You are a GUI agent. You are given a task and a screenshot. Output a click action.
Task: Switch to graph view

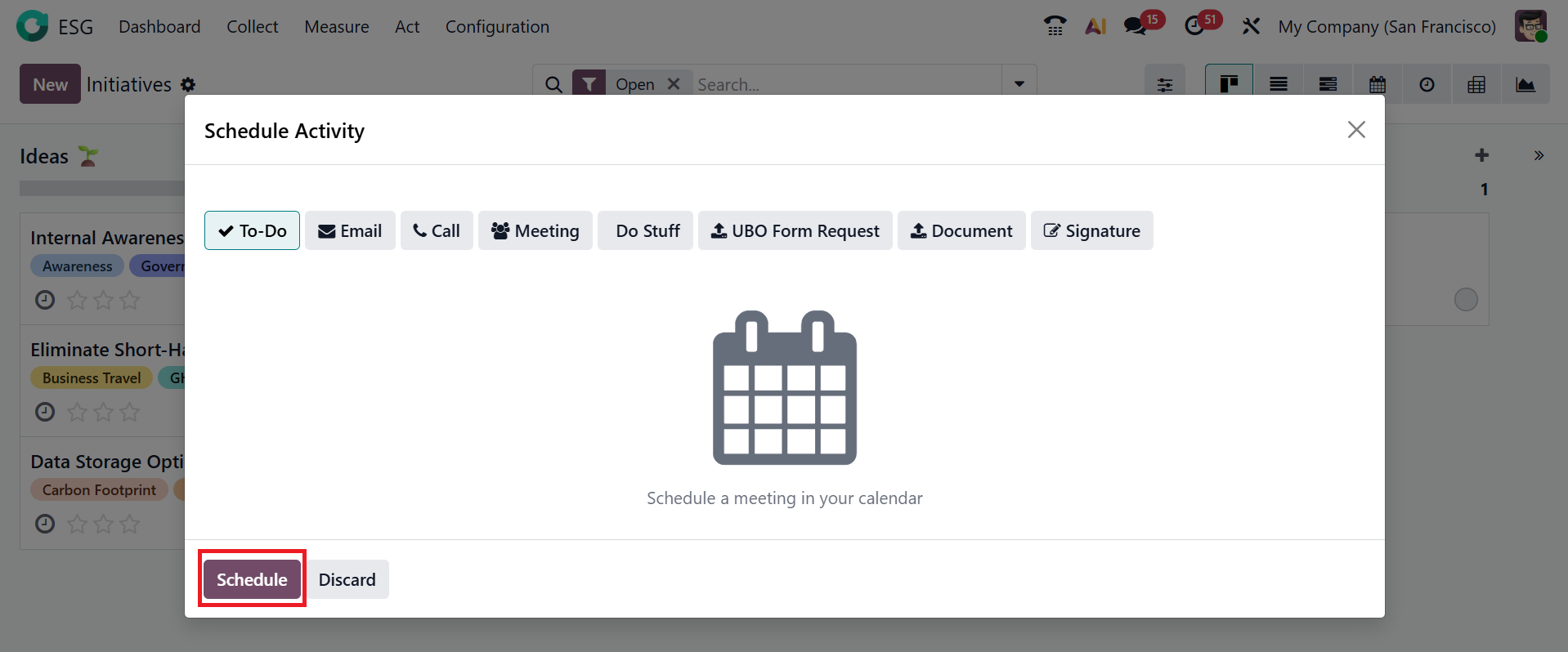[x=1525, y=84]
